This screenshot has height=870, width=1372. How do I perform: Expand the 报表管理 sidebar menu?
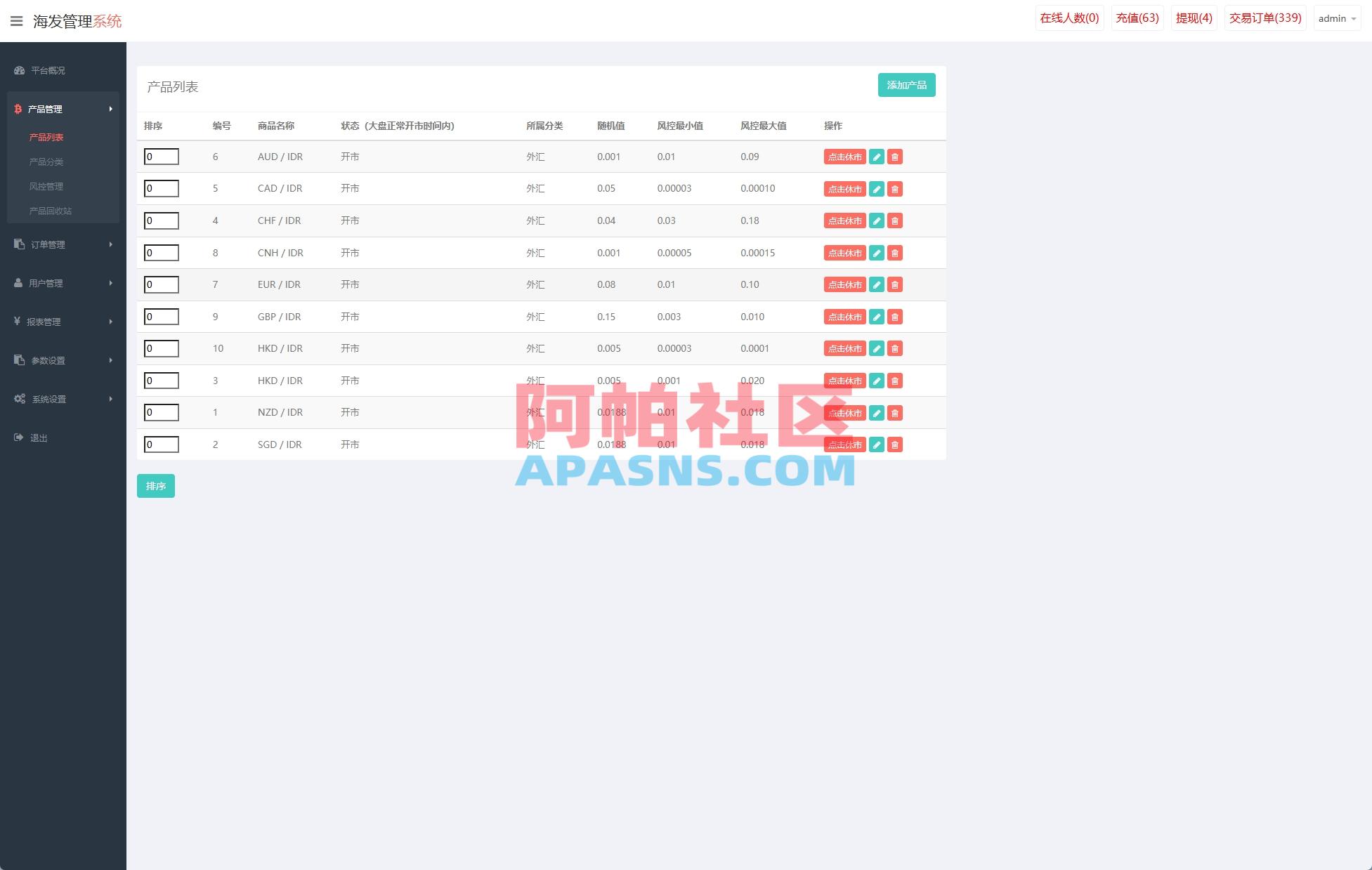pos(63,322)
